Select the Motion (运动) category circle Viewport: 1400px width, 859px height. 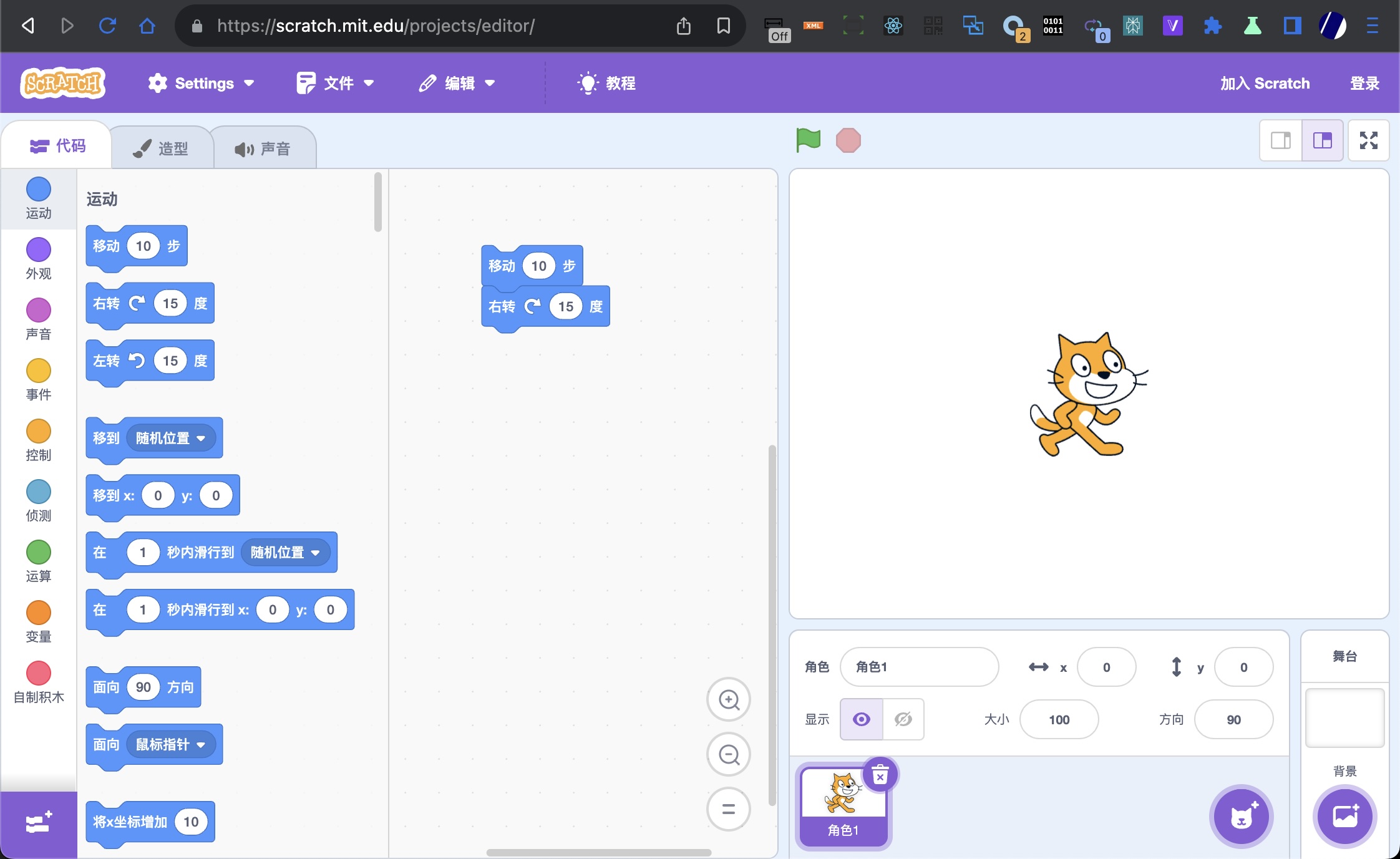coord(39,189)
